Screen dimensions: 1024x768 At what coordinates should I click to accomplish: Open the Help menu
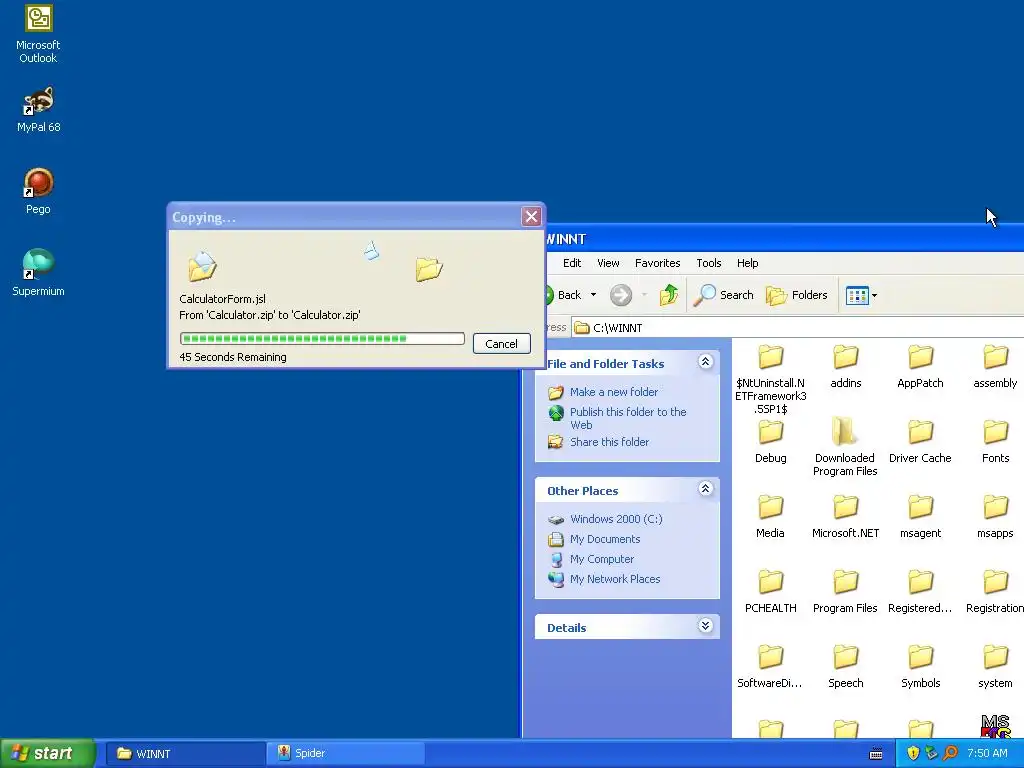[748, 263]
